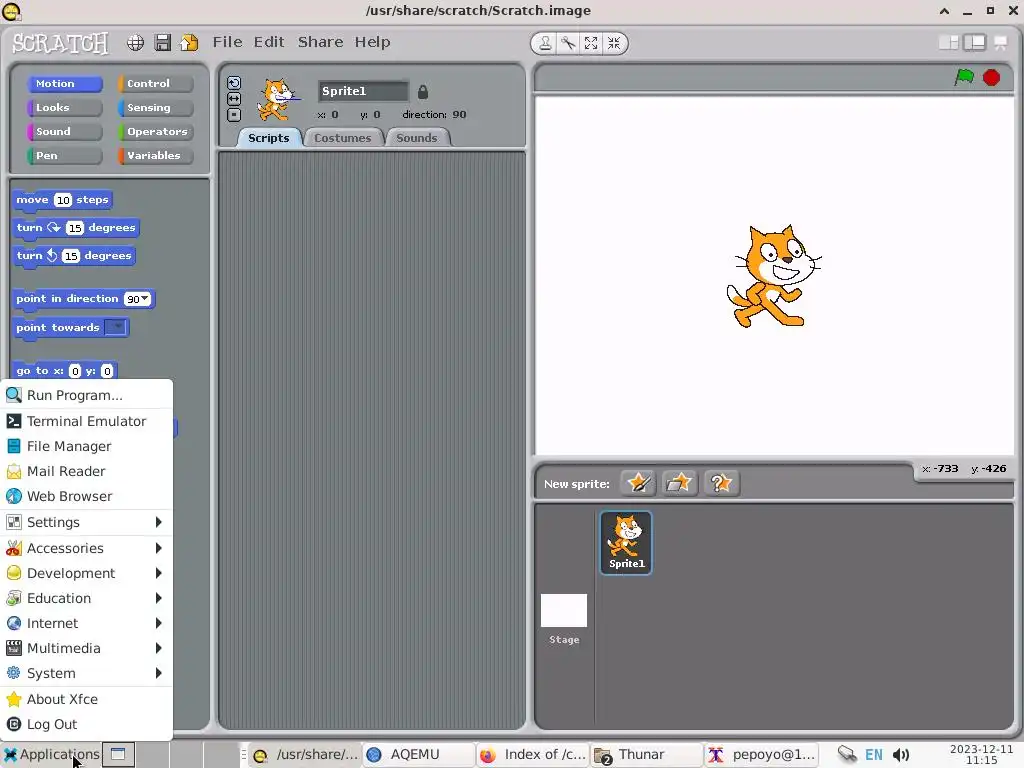Click the red stop sign button

[x=991, y=77]
